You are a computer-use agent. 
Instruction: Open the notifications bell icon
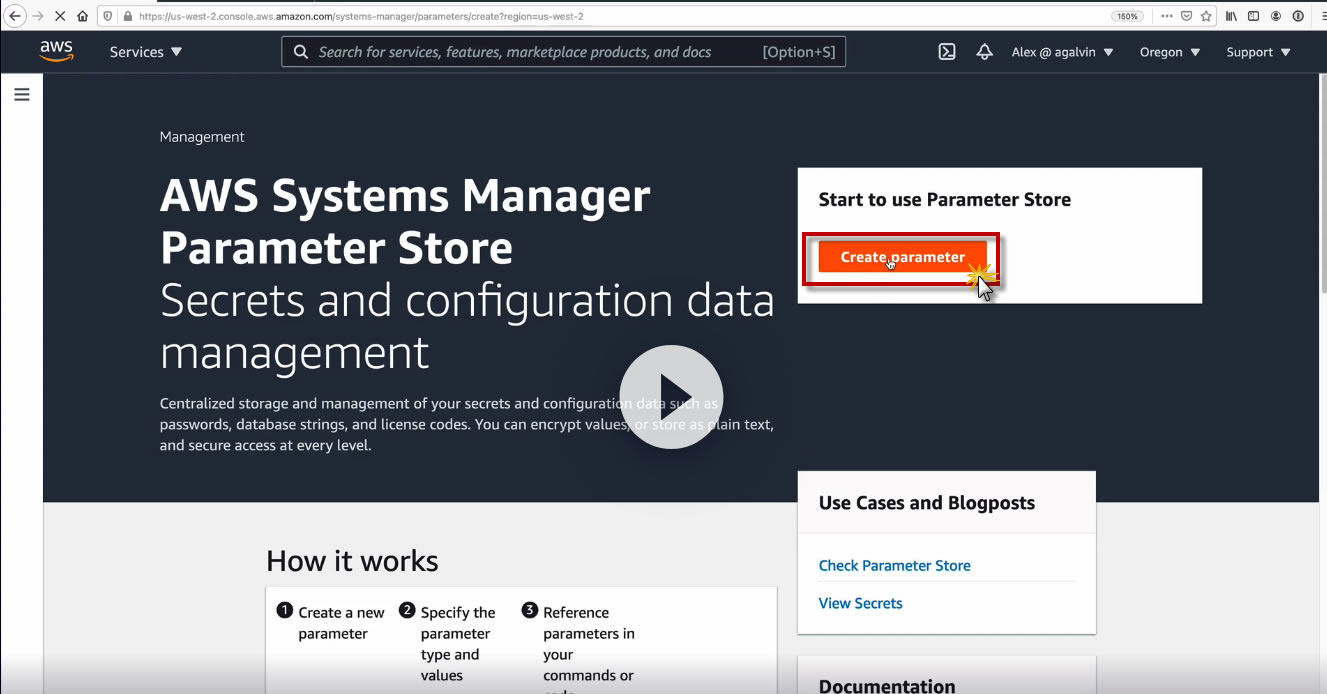(x=984, y=52)
